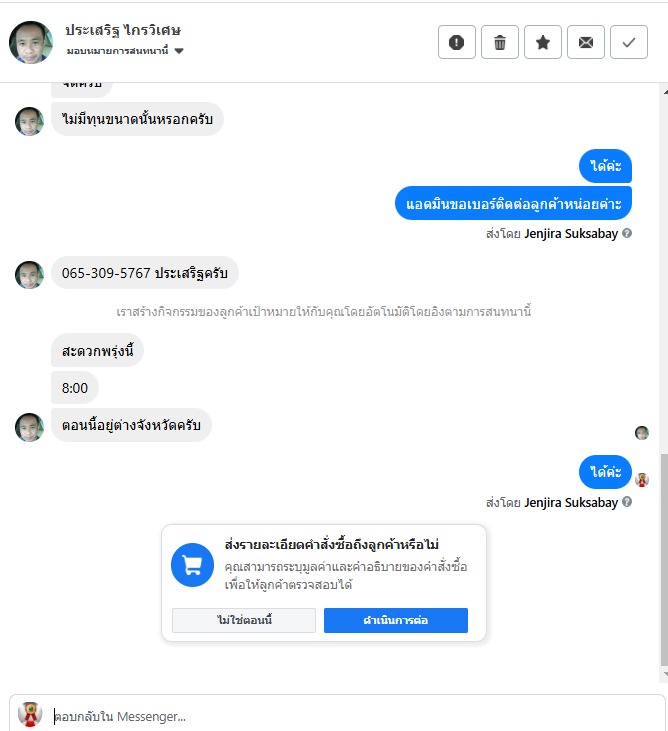This screenshot has height=731, width=668.
Task: Click Jenjira Suksabay sender name below แอดมิน message
Action: 571,233
